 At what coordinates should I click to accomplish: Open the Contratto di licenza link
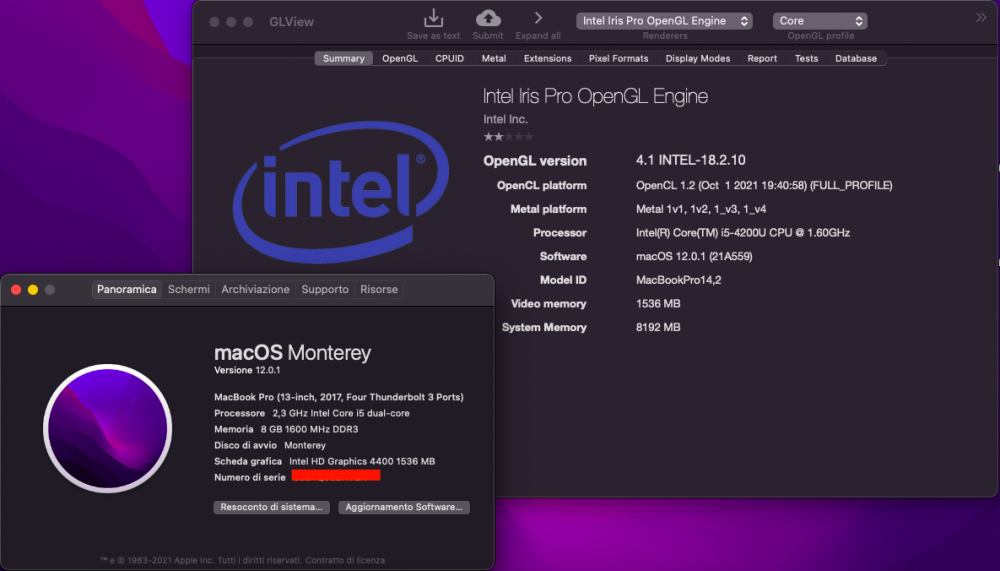345,560
